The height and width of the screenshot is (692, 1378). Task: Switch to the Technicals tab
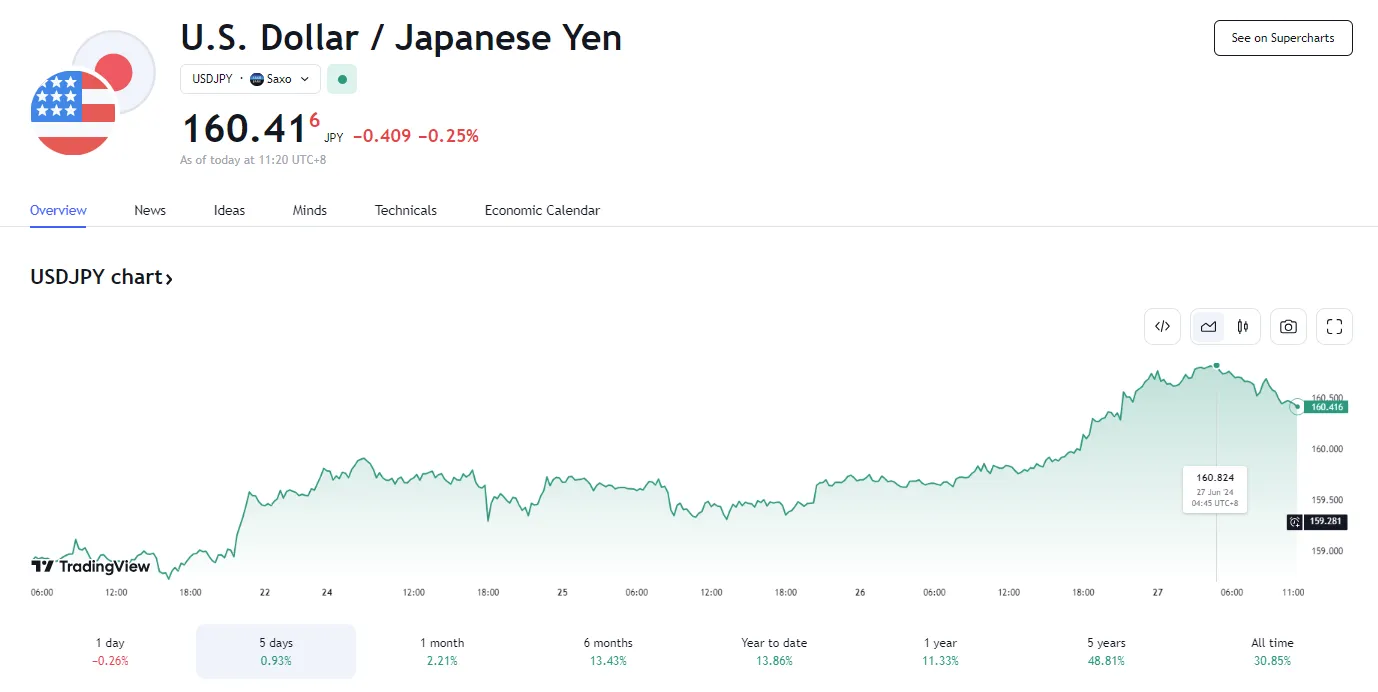coord(406,210)
